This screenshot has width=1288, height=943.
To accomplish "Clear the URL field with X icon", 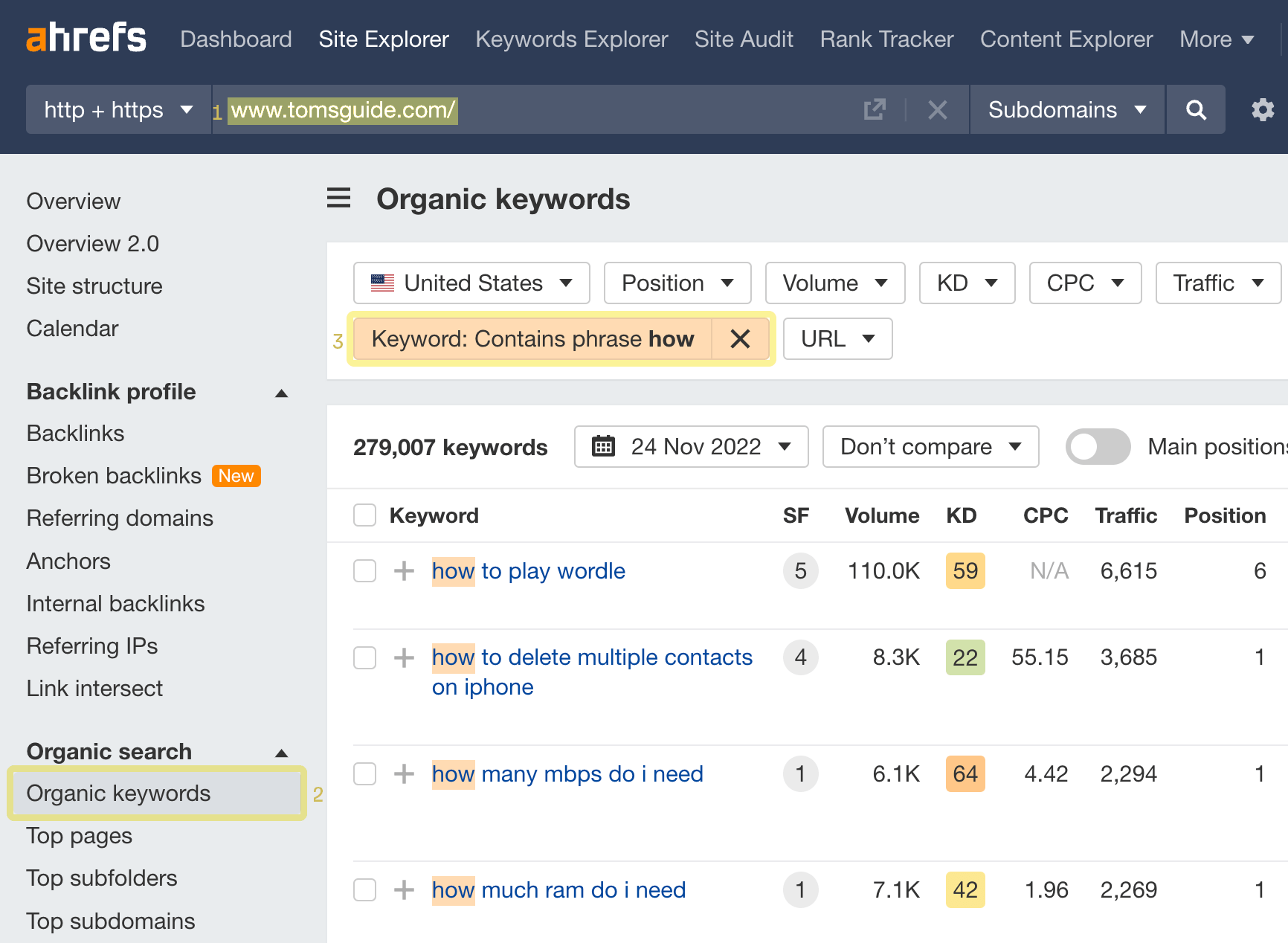I will click(937, 110).
